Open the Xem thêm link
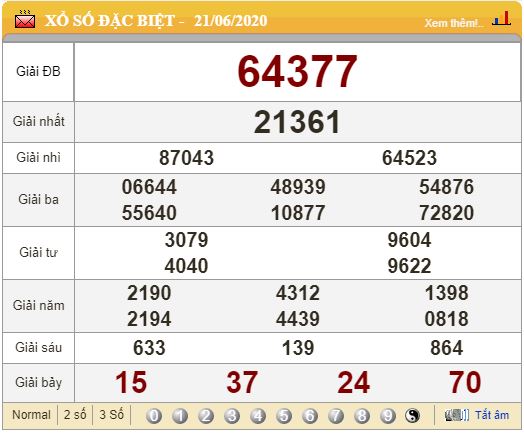The image size is (524, 434). pos(453,23)
